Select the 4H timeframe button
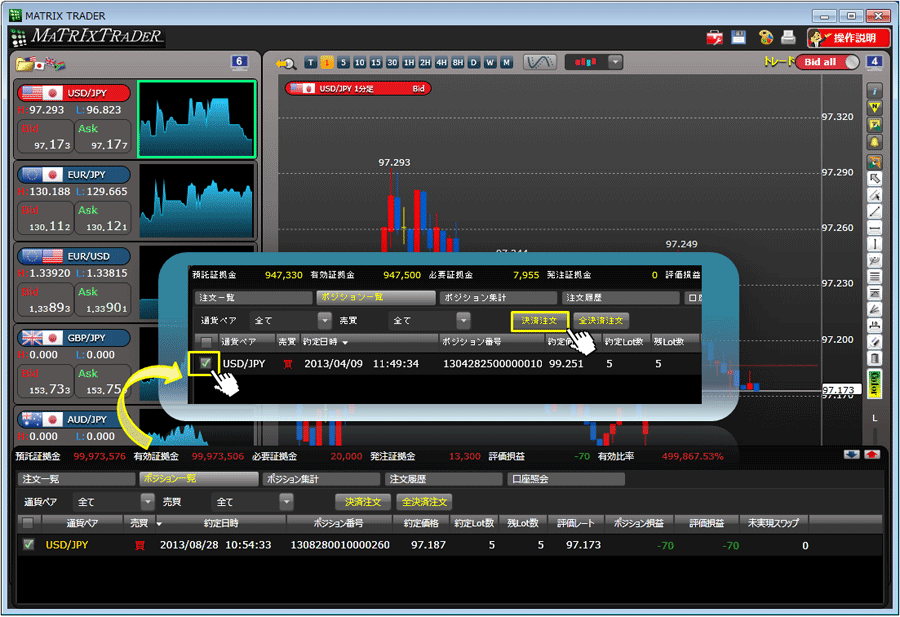Image resolution: width=900 pixels, height=617 pixels. tap(441, 63)
